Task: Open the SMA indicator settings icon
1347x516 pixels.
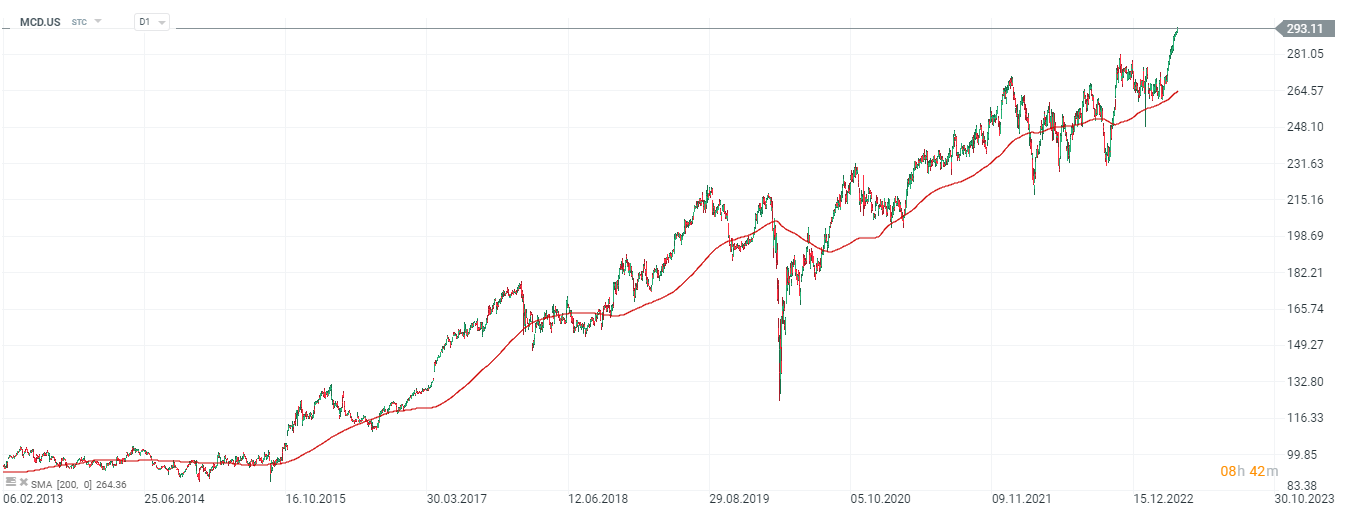Action: tap(11, 481)
